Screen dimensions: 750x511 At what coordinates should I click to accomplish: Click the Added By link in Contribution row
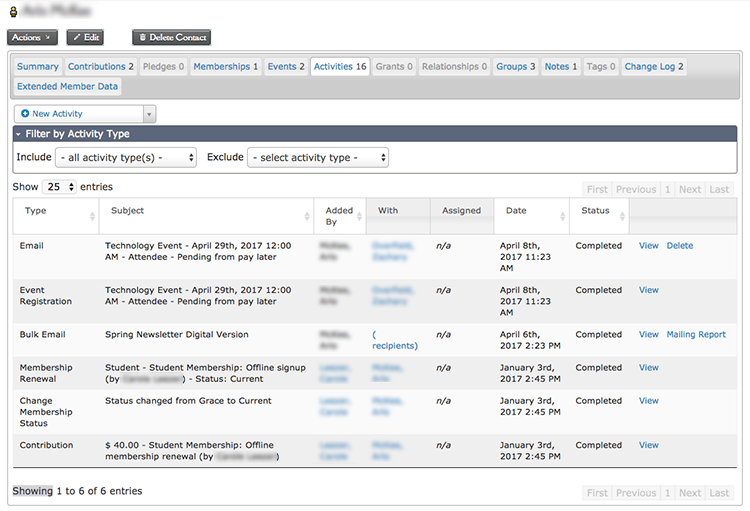point(335,451)
